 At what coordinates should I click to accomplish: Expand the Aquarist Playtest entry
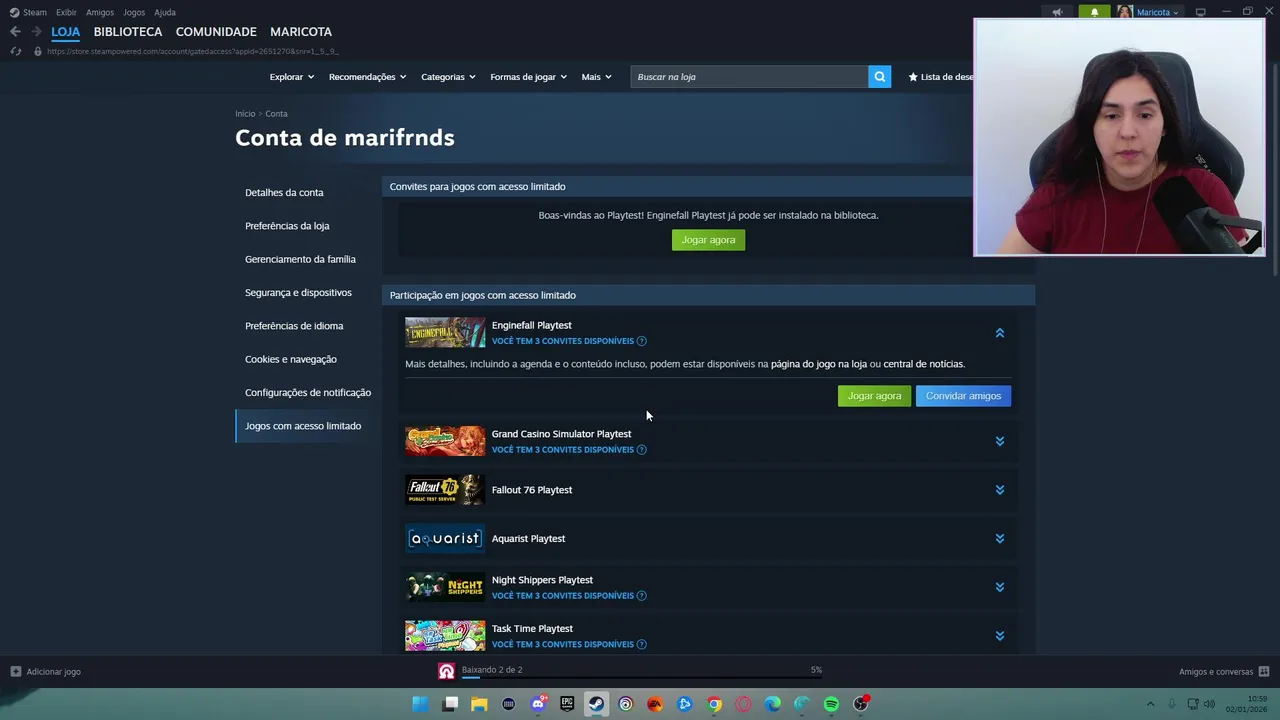point(999,539)
